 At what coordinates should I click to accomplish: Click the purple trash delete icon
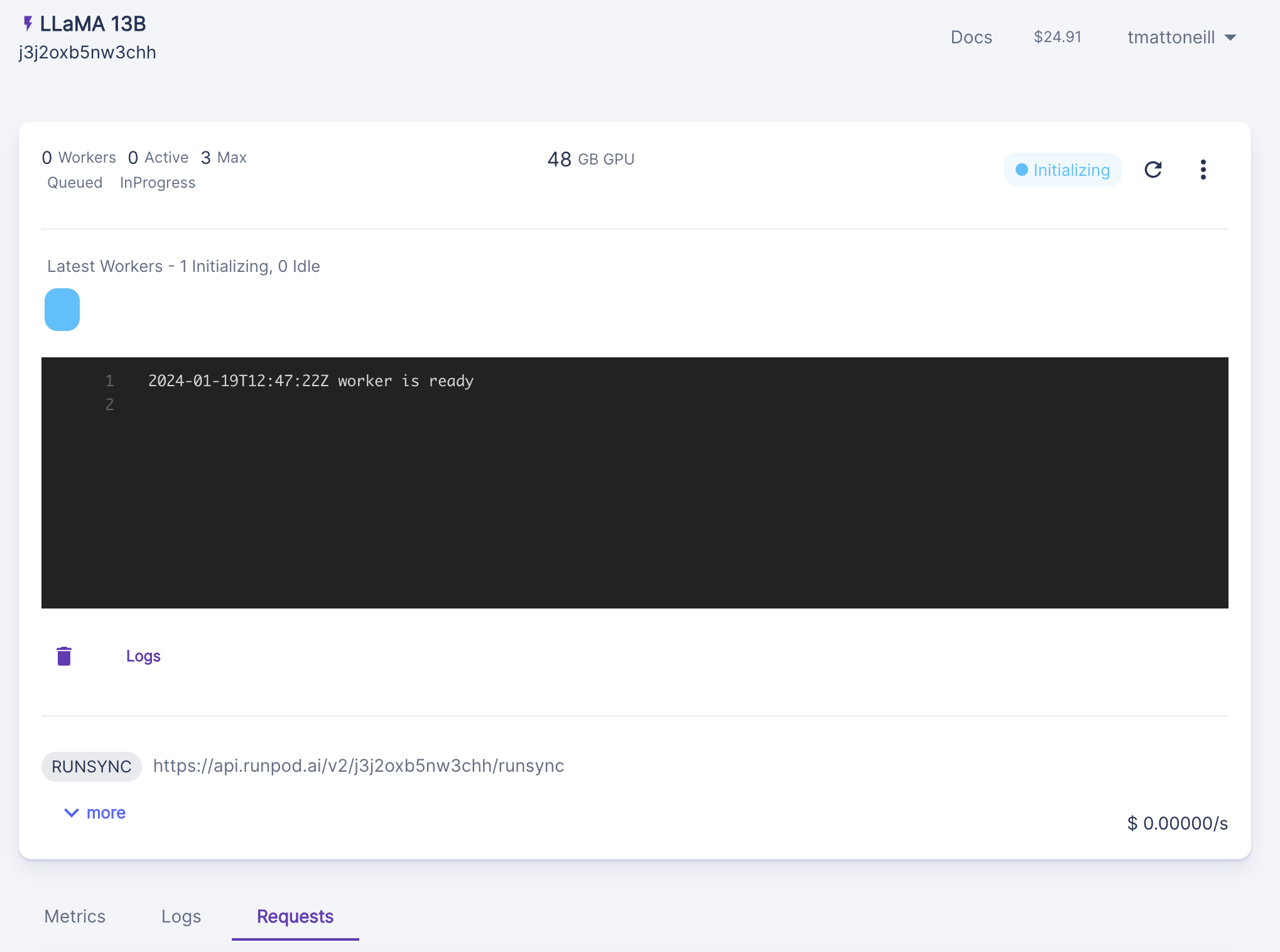click(64, 656)
